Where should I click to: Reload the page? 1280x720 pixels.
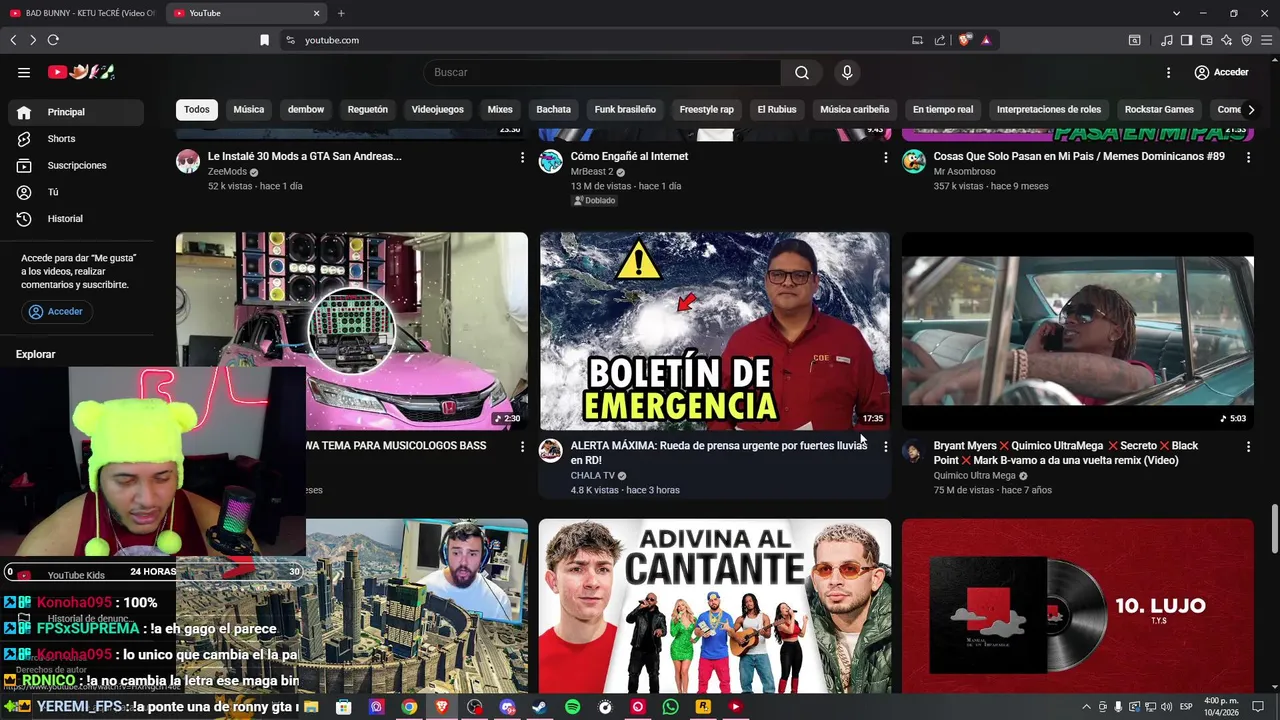(x=53, y=40)
